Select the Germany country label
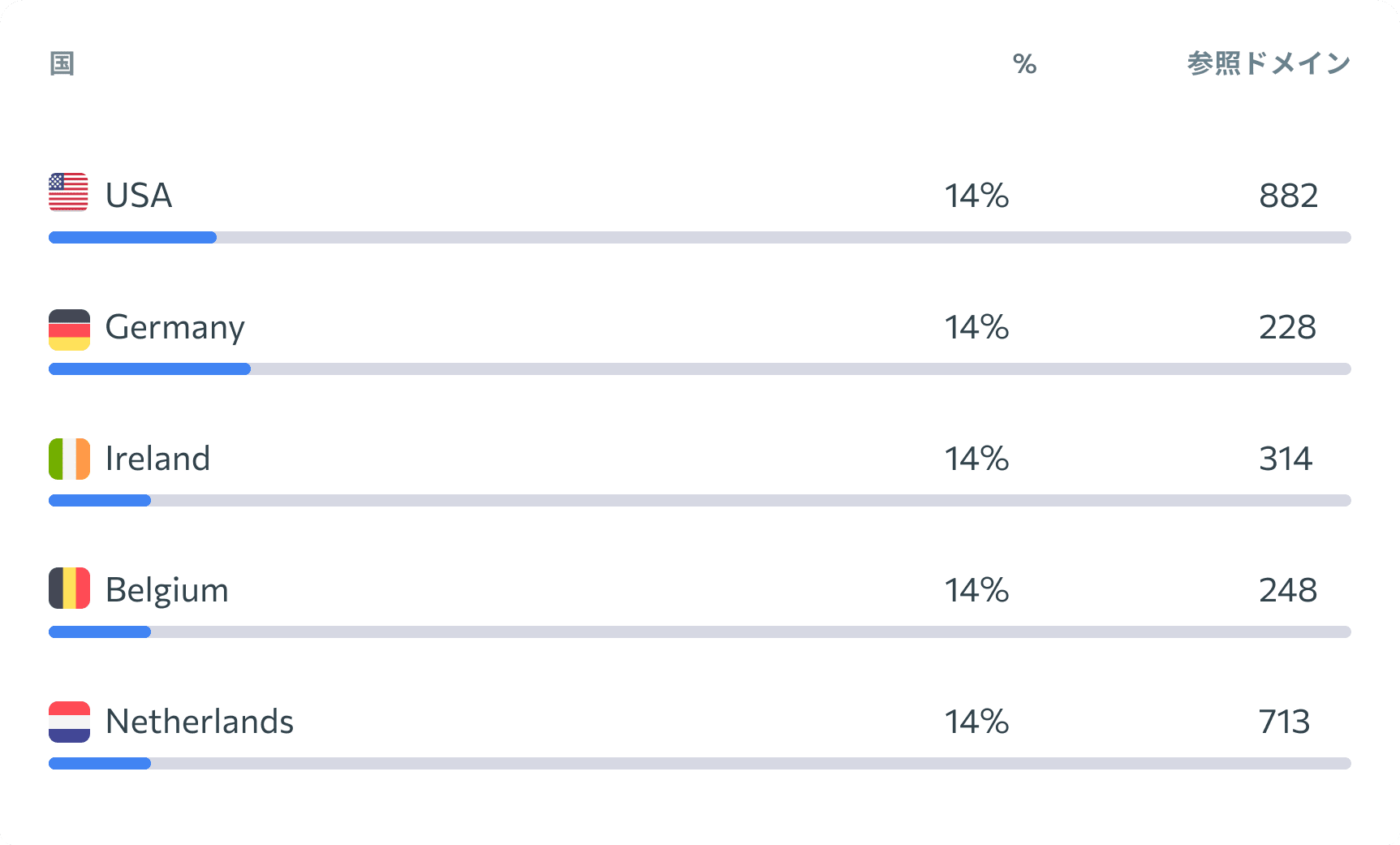The height and width of the screenshot is (845, 1400). [175, 328]
